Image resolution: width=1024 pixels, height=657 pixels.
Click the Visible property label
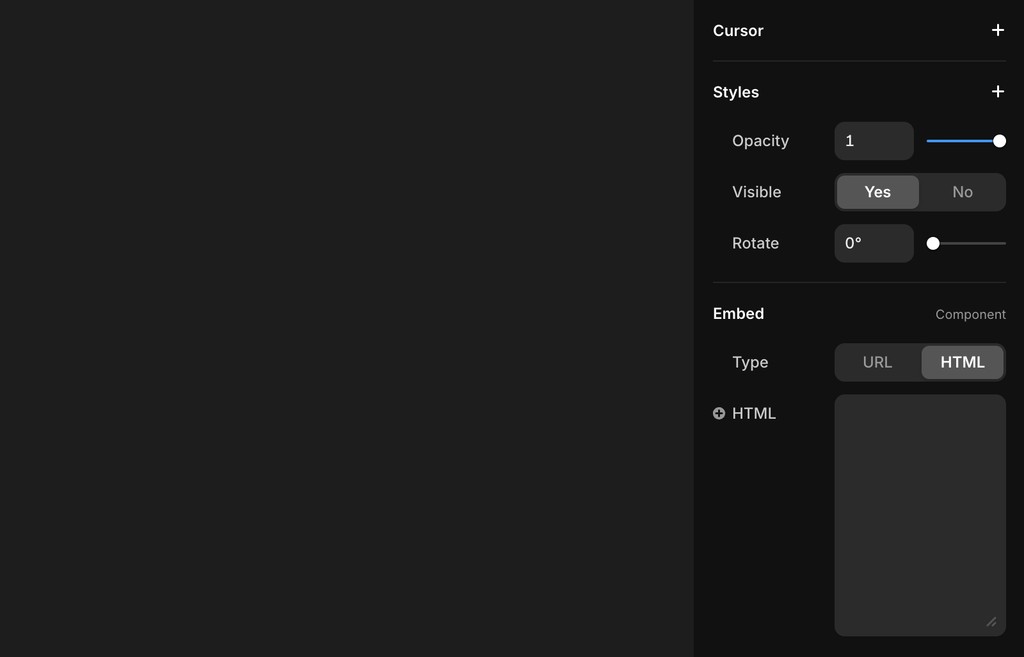pyautogui.click(x=757, y=192)
